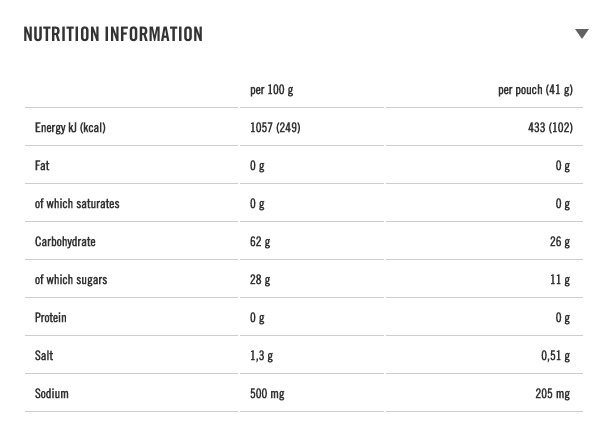Click the 1,3 g salt value

[x=262, y=356]
